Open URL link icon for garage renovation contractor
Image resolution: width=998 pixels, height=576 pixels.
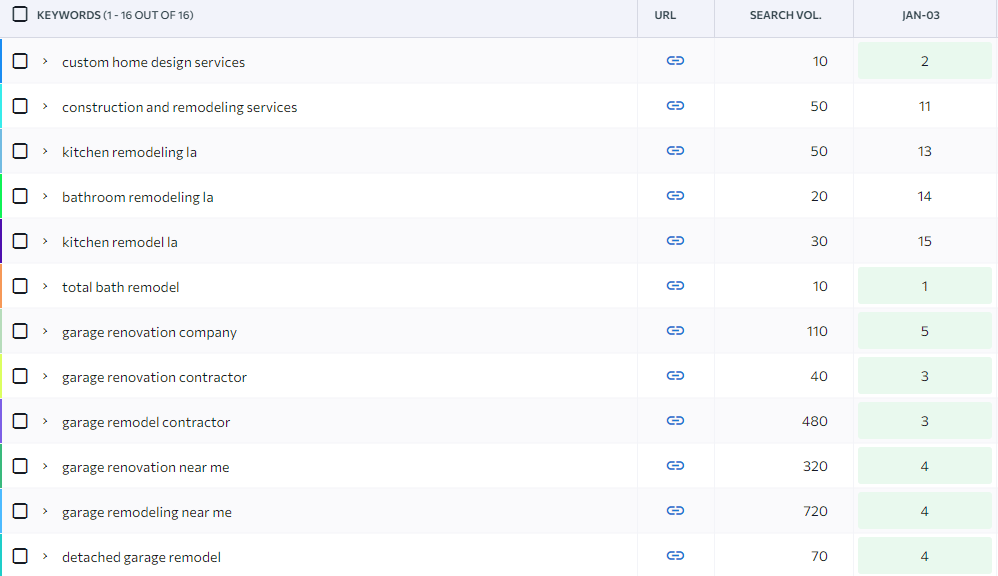[675, 376]
